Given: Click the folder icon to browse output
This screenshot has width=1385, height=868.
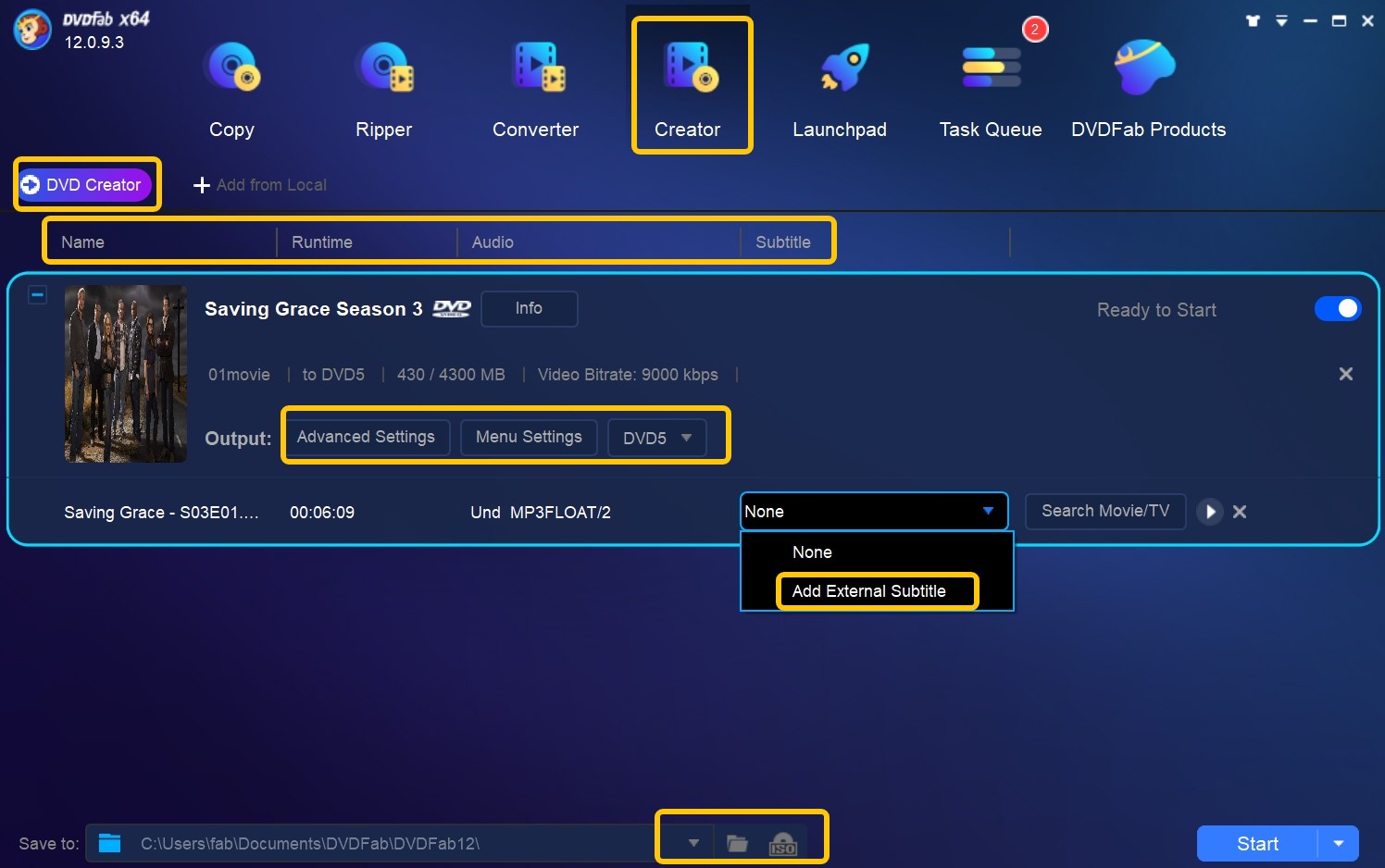Looking at the screenshot, I should point(737,843).
